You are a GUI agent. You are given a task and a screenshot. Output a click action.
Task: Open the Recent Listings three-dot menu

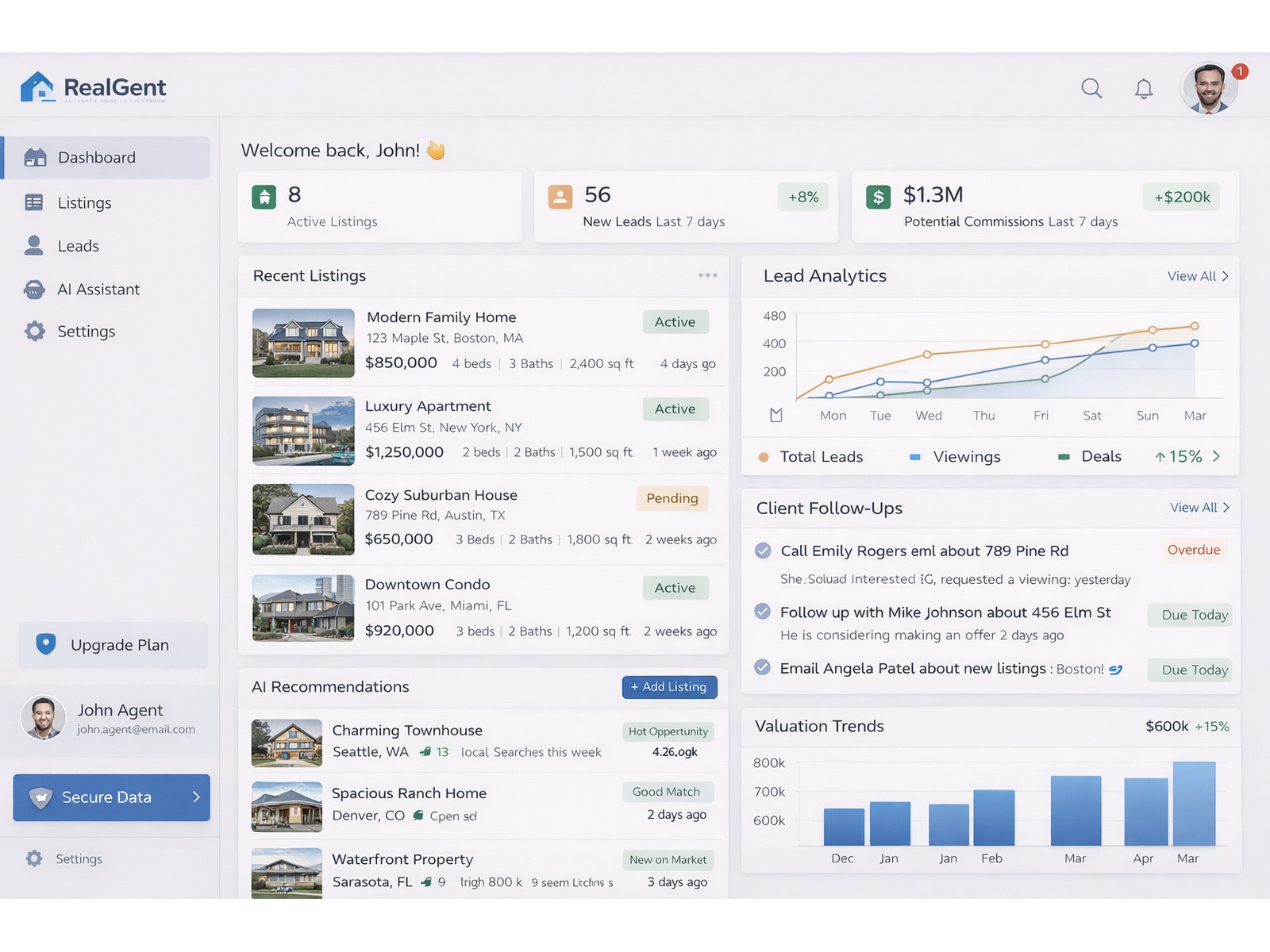708,275
